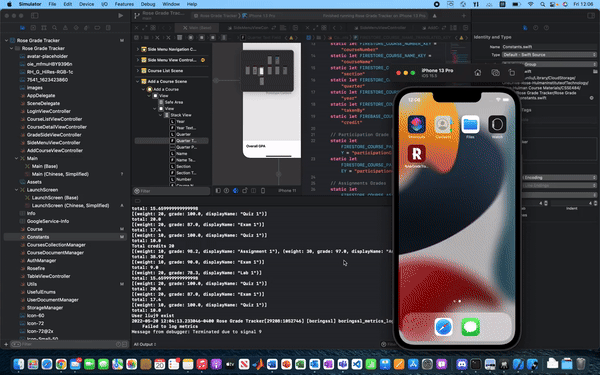Switch to the SideMenuViewCon... editor tab

coord(251,28)
